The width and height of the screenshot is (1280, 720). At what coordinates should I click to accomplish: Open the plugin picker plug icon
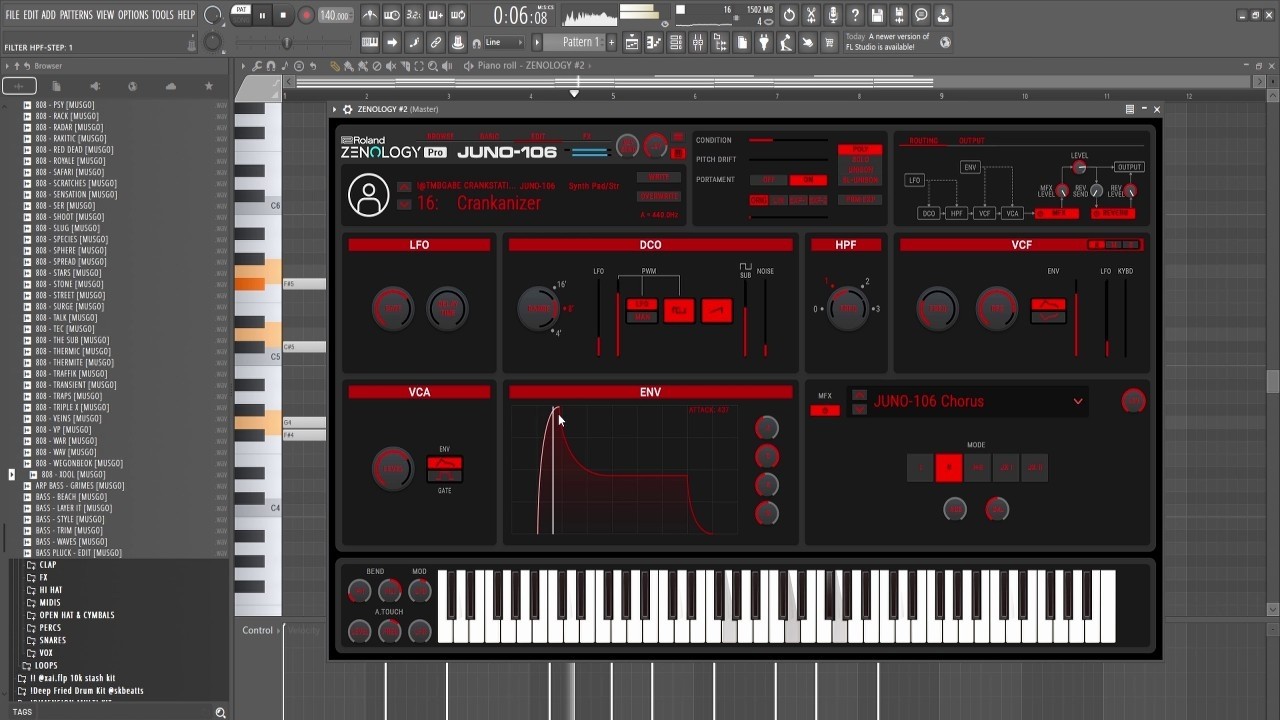coord(763,42)
